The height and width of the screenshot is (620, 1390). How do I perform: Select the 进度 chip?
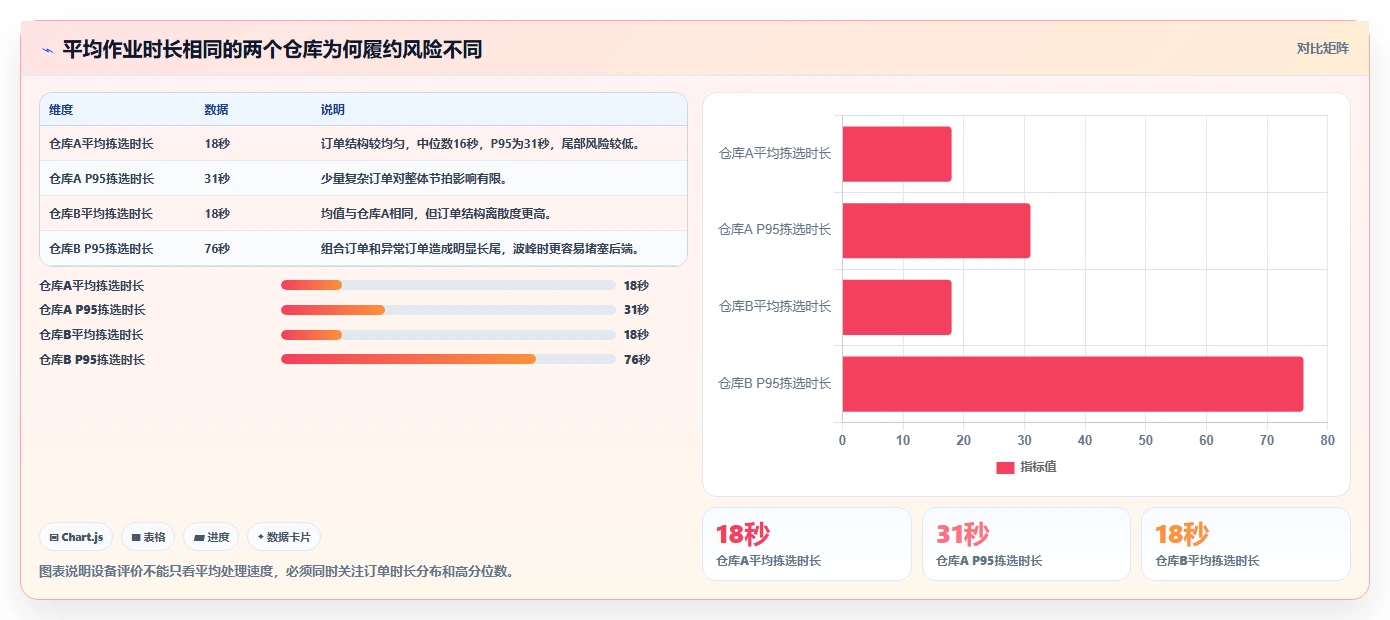coord(211,537)
